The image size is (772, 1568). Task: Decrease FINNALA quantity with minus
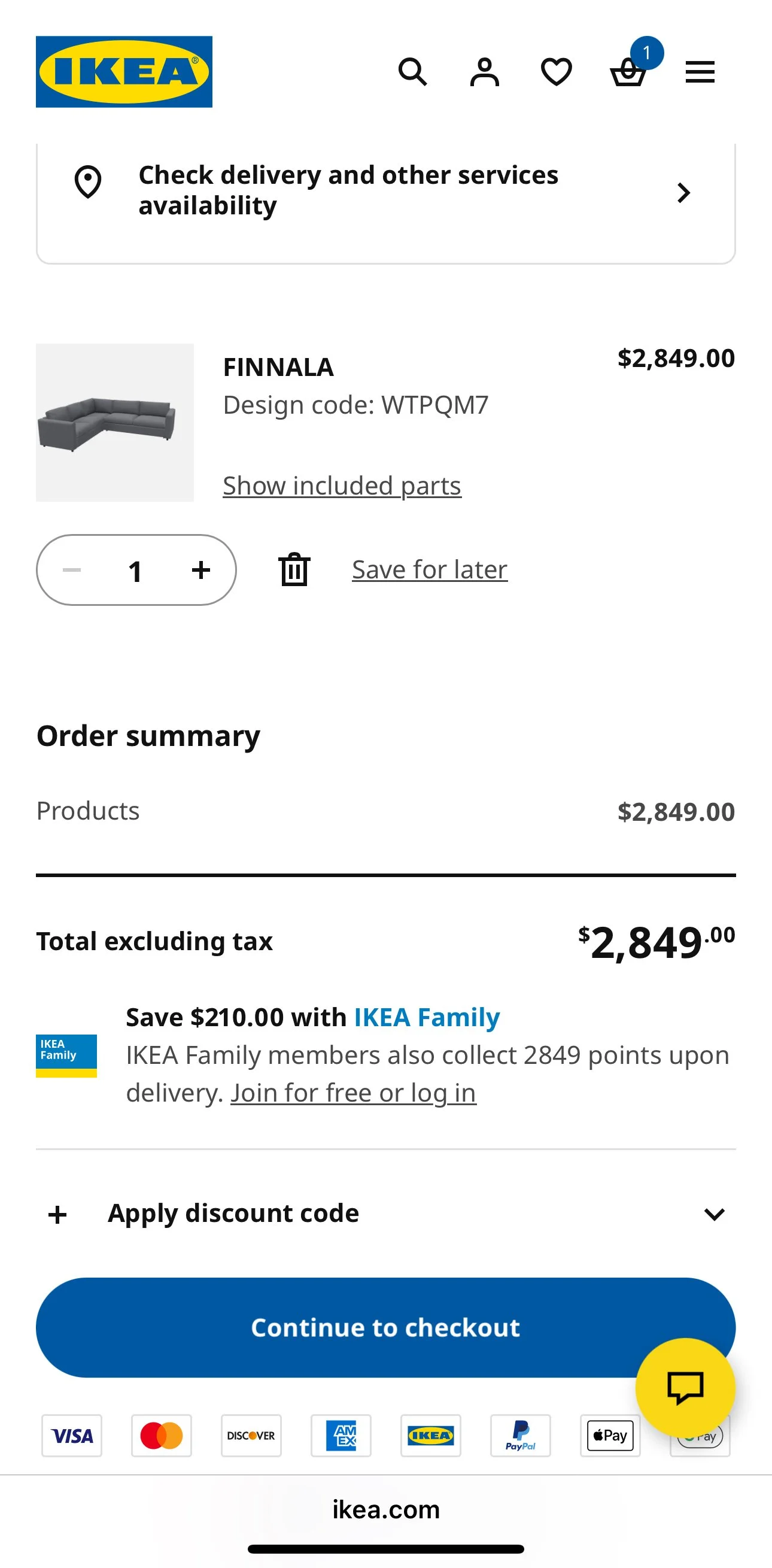[x=72, y=570]
